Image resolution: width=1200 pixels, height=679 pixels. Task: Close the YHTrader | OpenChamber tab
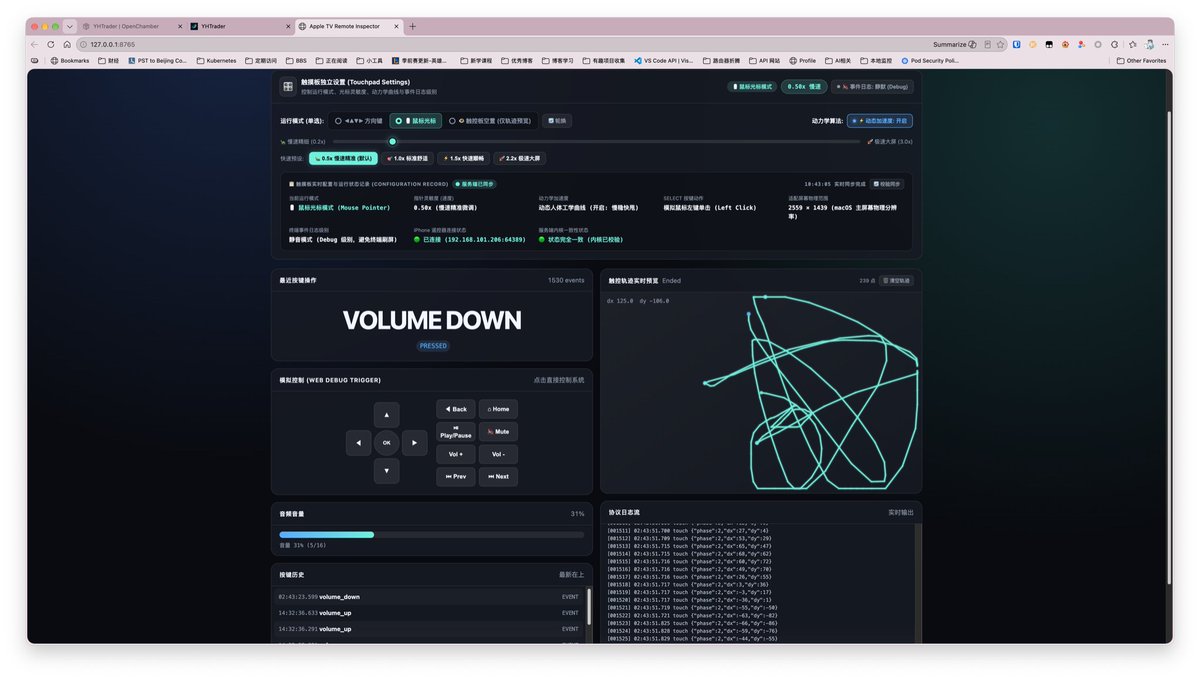[180, 26]
